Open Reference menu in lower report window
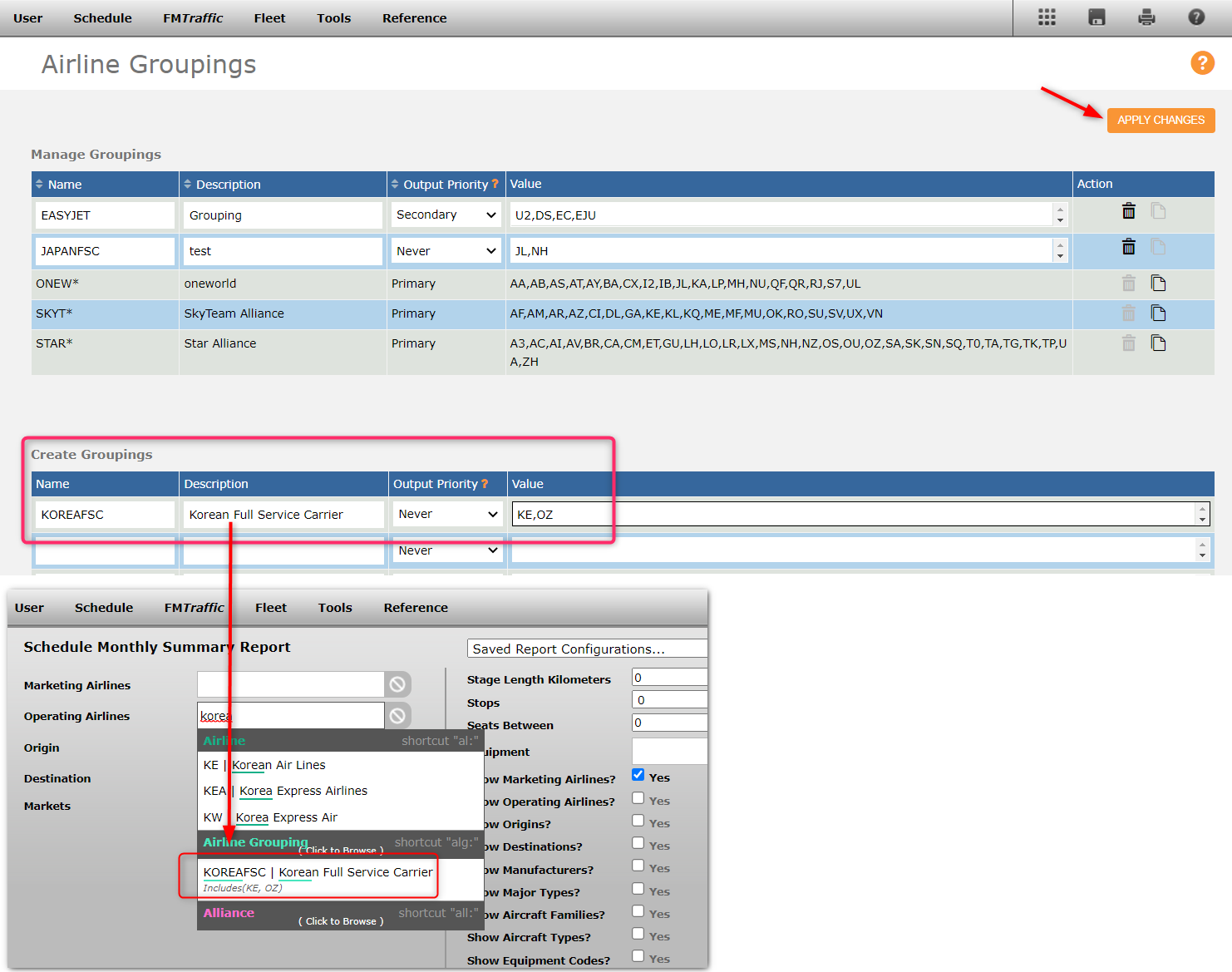The image size is (1232, 972). 416,608
